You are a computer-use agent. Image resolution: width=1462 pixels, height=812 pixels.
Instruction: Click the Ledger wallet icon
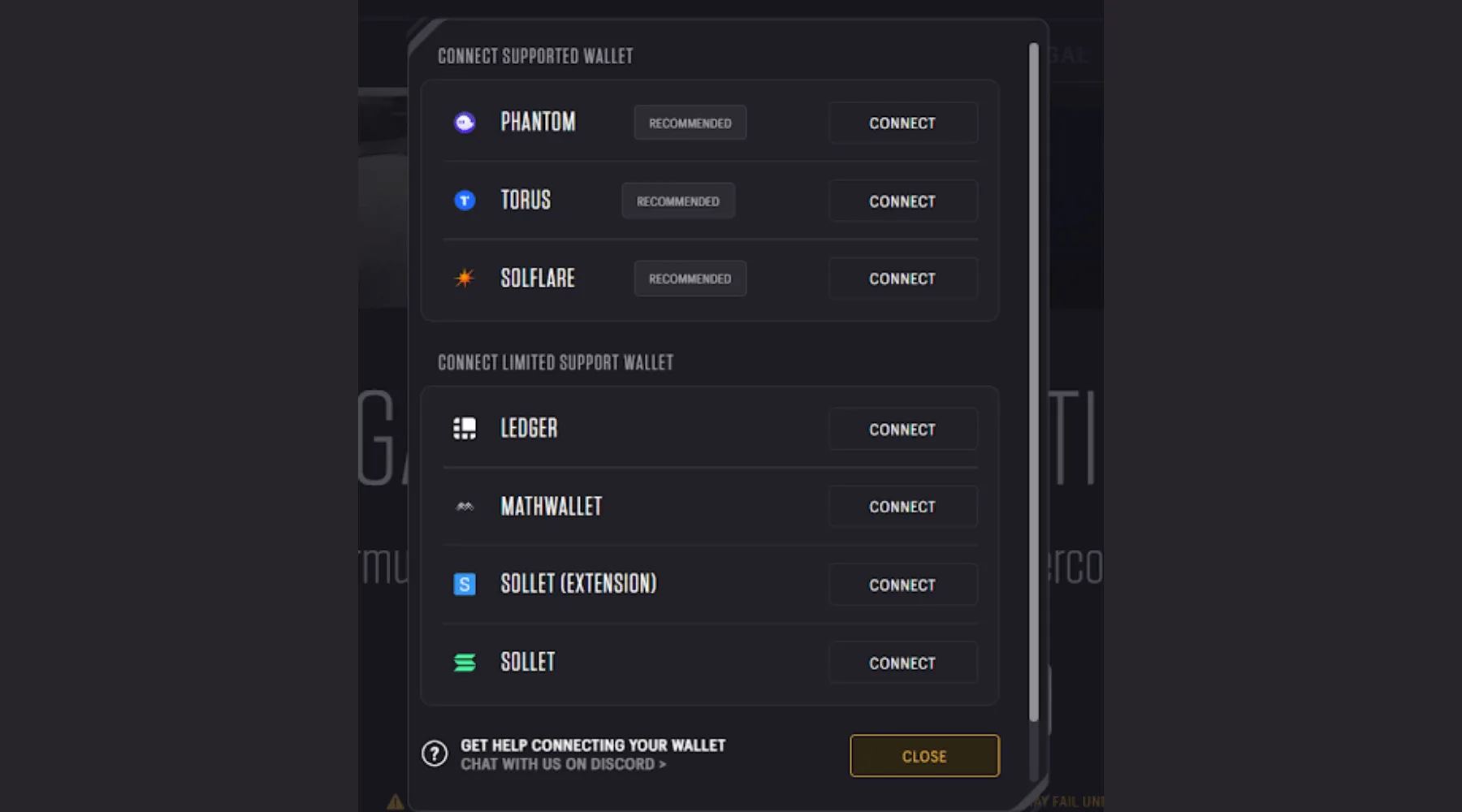pos(465,429)
